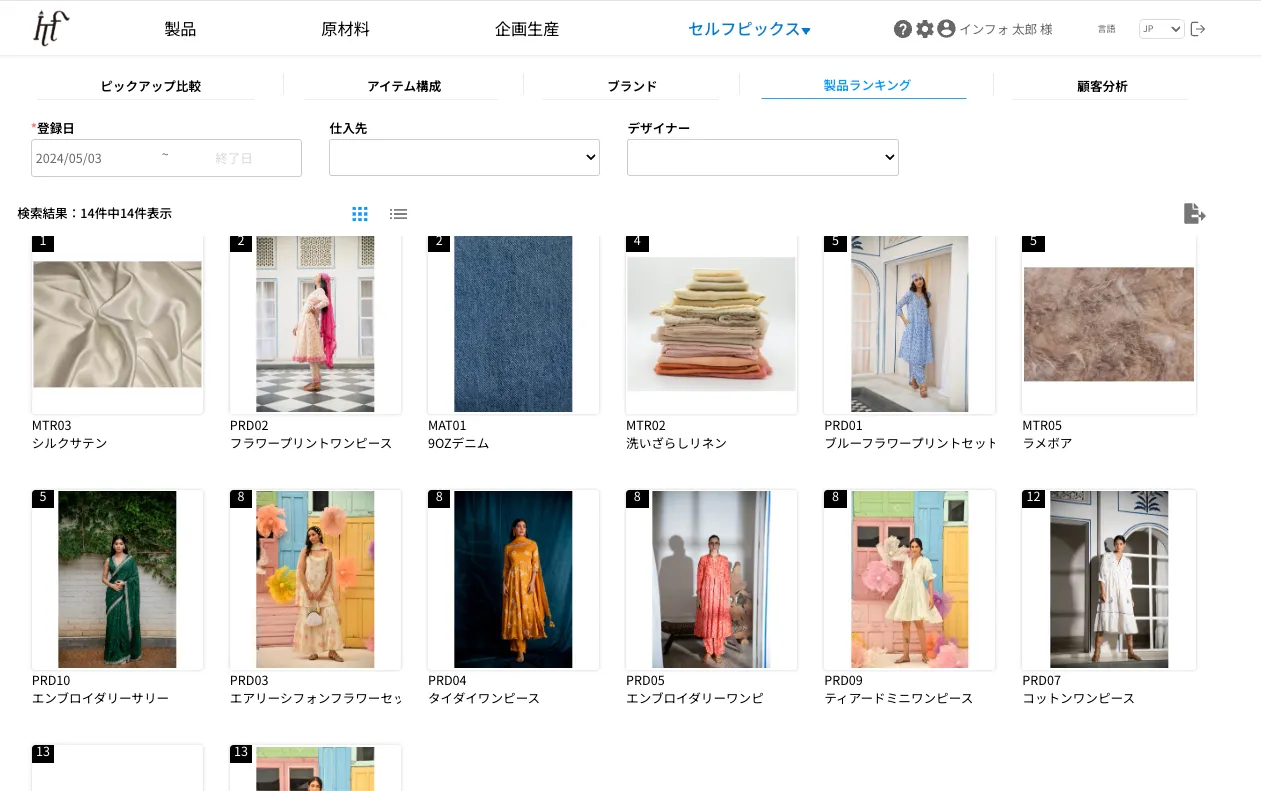Click the フラワープリントワンピース product name
1261x791 pixels.
pos(311,443)
